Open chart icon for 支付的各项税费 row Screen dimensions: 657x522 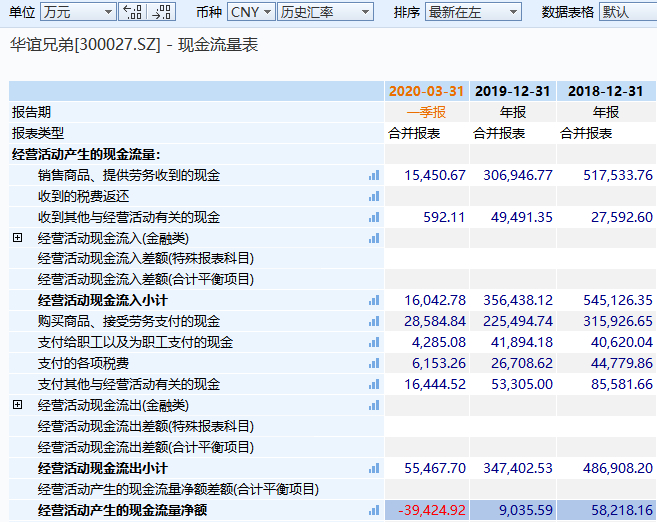374,363
